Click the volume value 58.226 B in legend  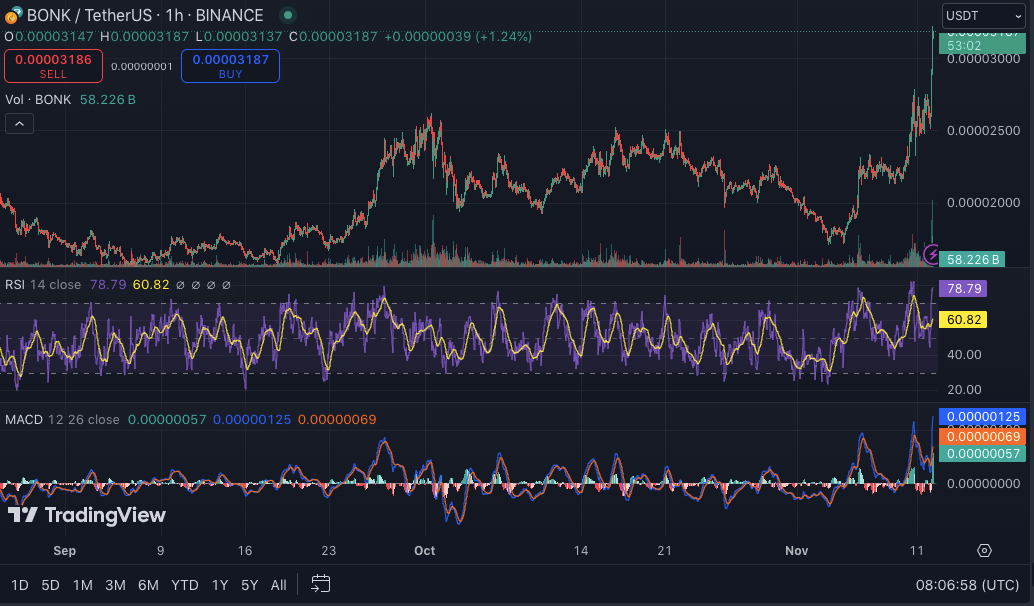(x=107, y=100)
